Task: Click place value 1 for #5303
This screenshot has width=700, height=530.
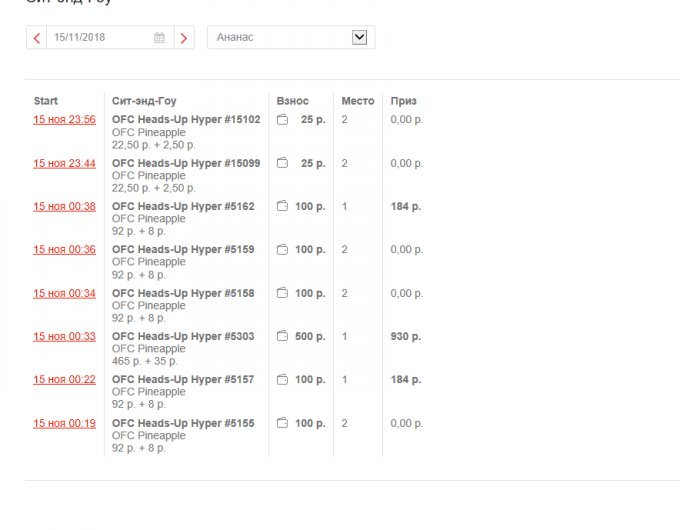Action: tap(344, 336)
